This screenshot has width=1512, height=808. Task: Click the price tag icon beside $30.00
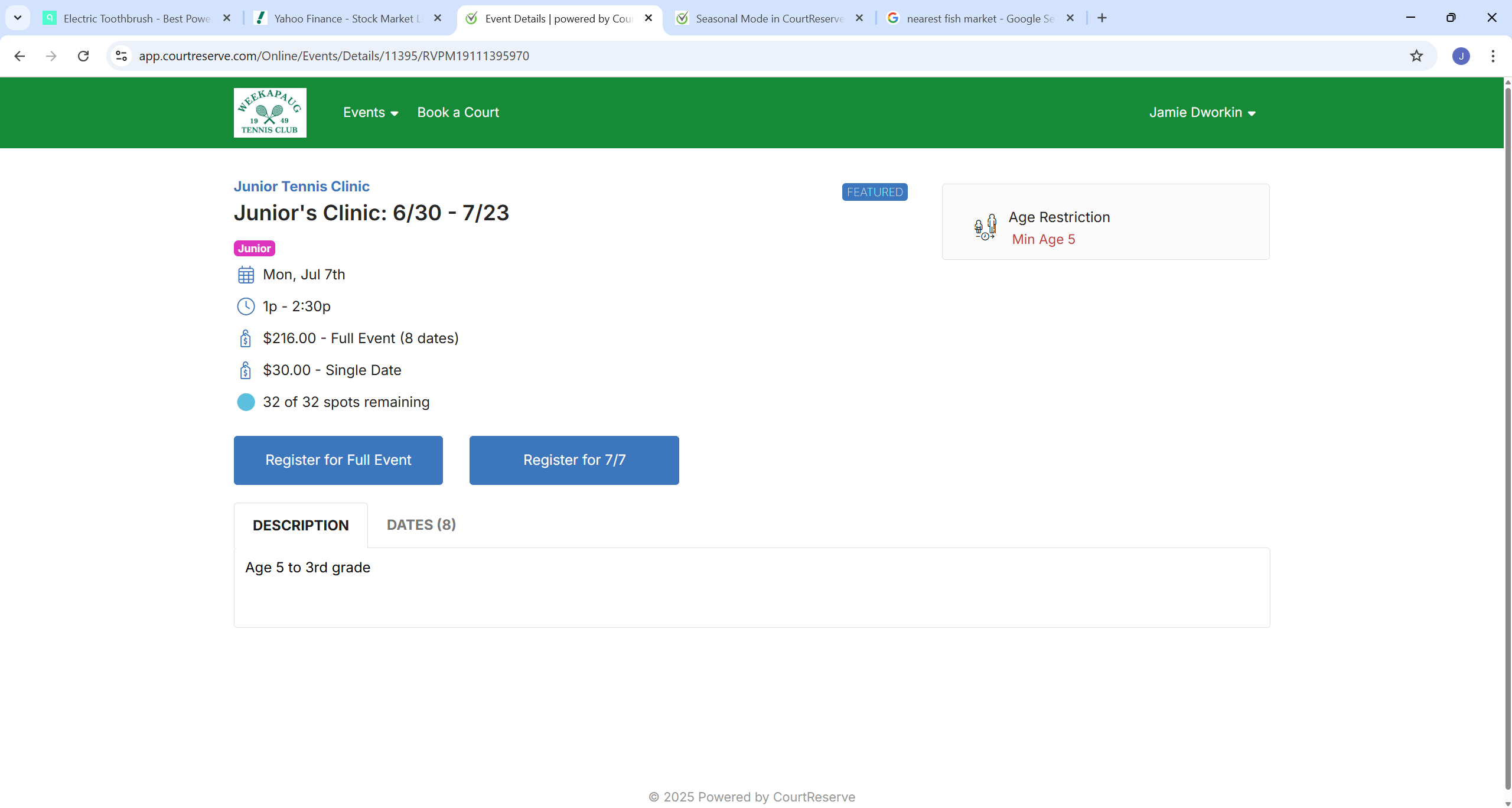point(246,370)
